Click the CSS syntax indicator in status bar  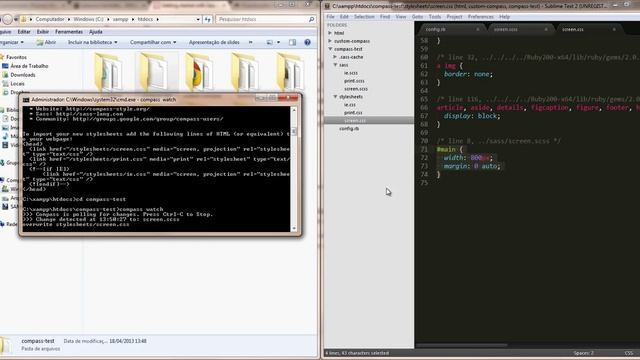629,353
